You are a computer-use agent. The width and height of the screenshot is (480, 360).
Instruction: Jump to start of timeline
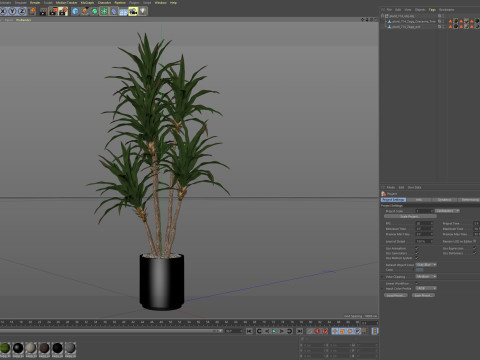(249, 331)
